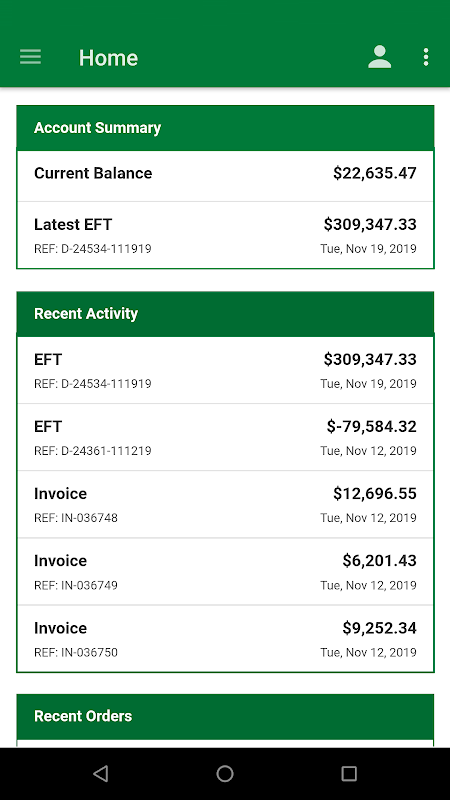Viewport: 450px width, 800px height.
Task: Tap the $12,696.55 invoice amount
Action: click(375, 494)
